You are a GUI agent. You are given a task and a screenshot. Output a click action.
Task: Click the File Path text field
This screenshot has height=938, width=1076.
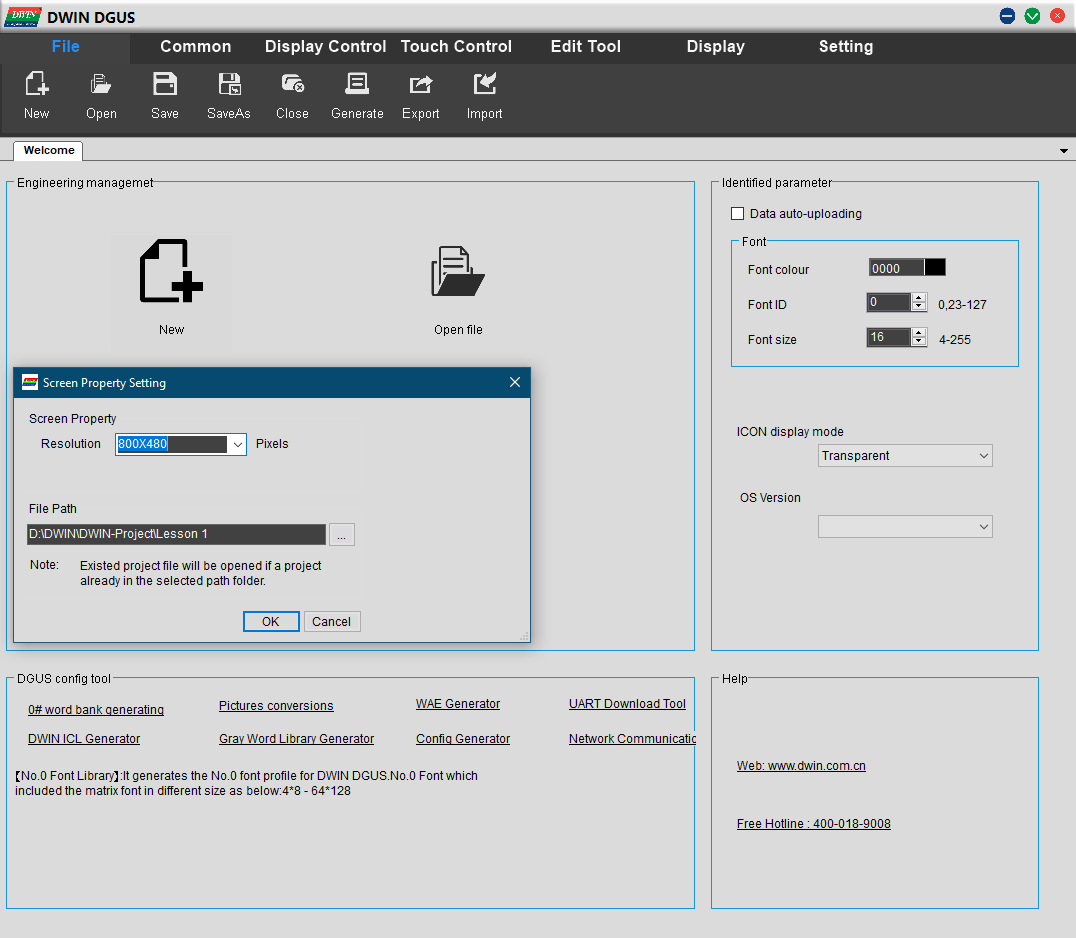176,535
